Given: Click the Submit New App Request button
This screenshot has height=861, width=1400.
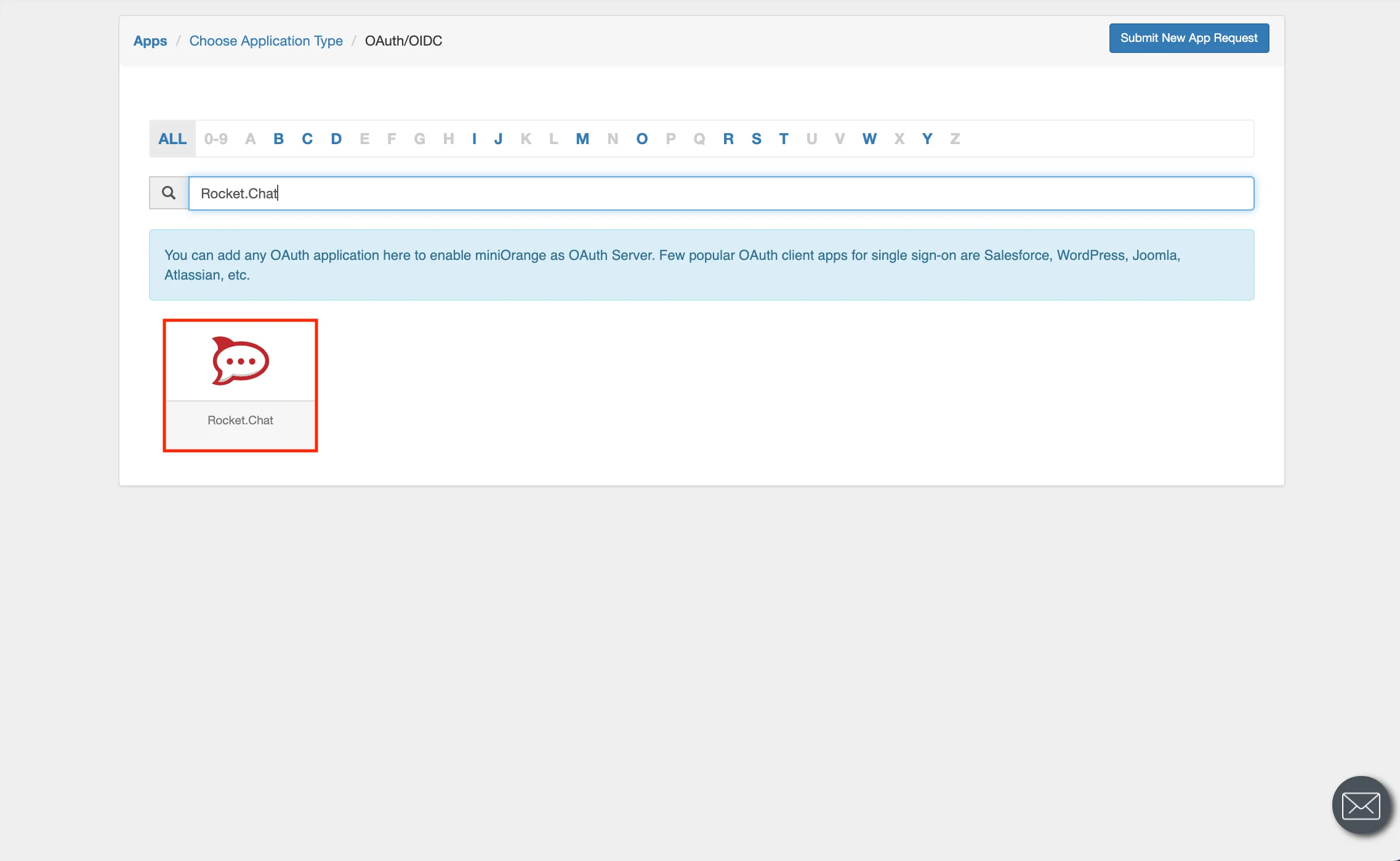Looking at the screenshot, I should click(1189, 38).
